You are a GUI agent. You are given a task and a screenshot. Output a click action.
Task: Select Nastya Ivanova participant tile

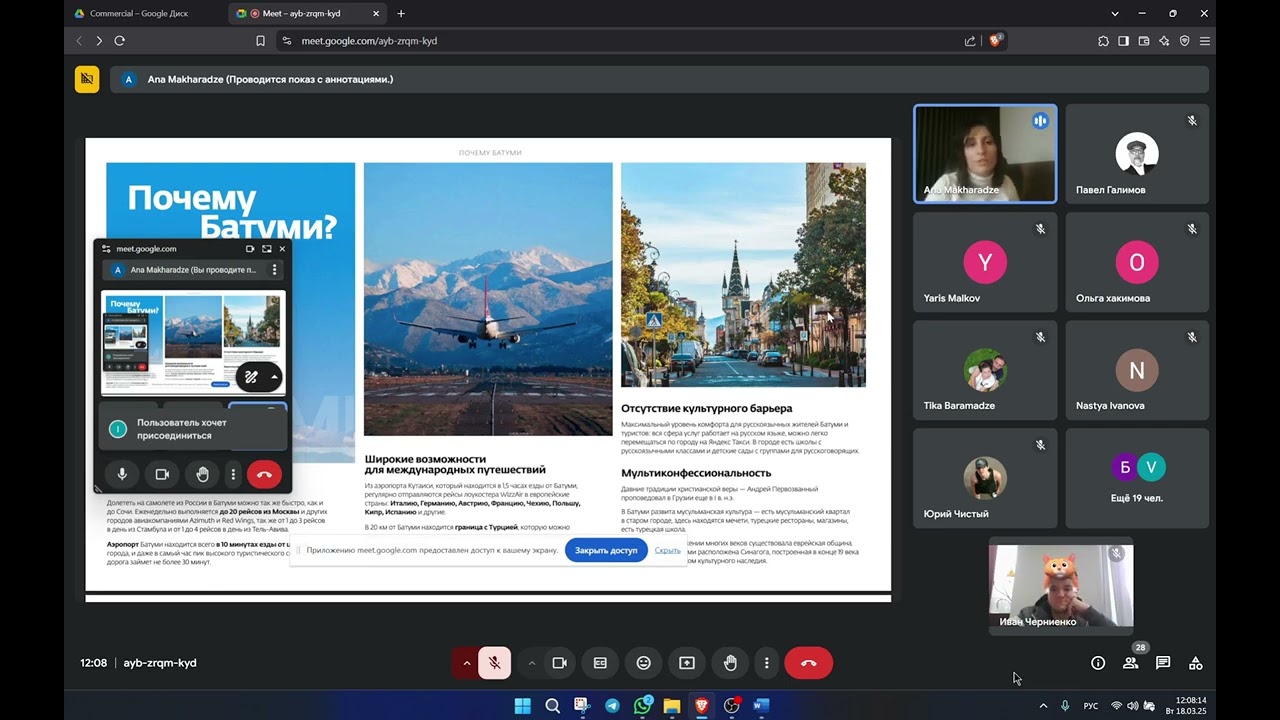point(1137,370)
